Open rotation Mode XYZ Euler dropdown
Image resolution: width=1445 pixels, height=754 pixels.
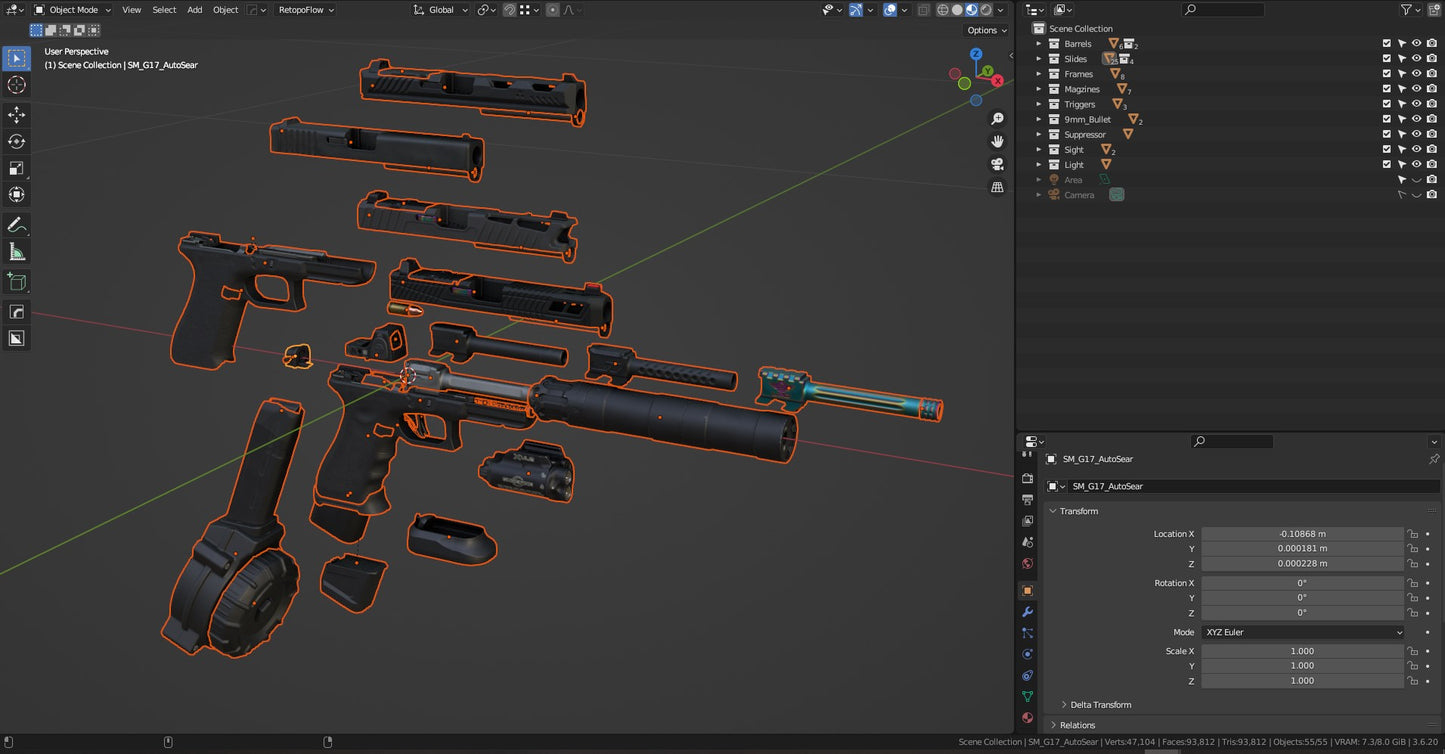1302,632
